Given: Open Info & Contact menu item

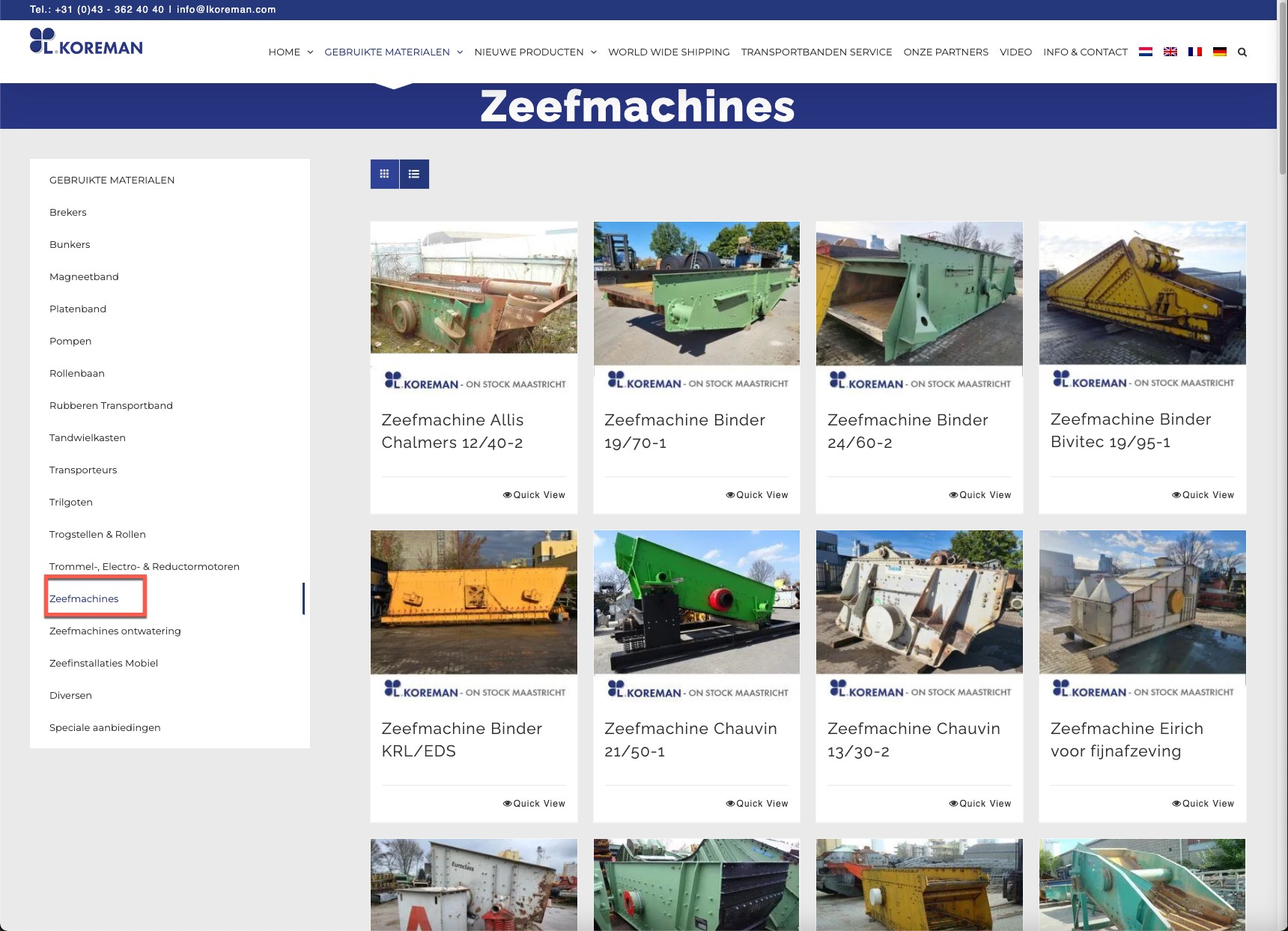Looking at the screenshot, I should (1085, 52).
